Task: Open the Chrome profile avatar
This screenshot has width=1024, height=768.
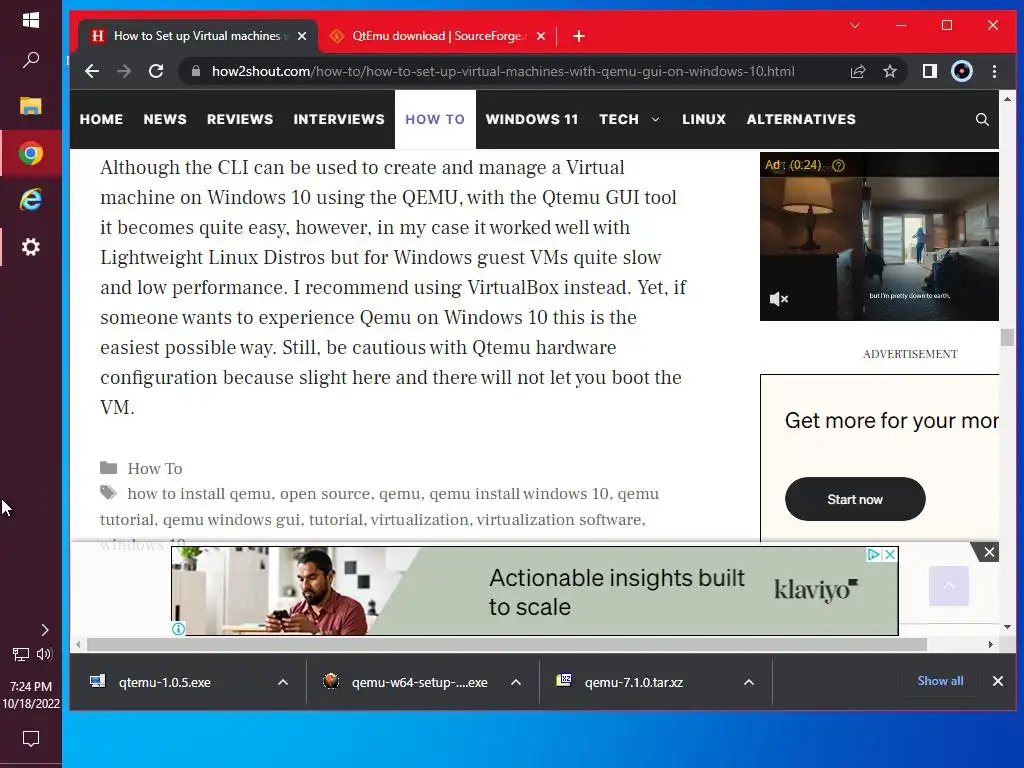Action: 961,71
